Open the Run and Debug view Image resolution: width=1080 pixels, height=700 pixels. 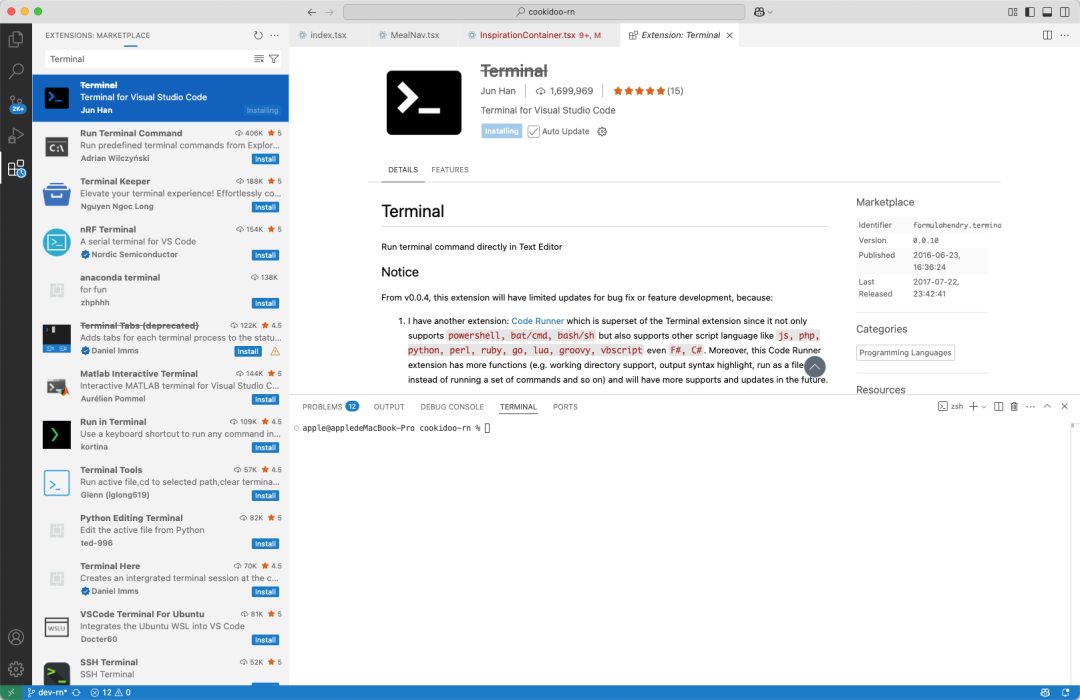[16, 135]
